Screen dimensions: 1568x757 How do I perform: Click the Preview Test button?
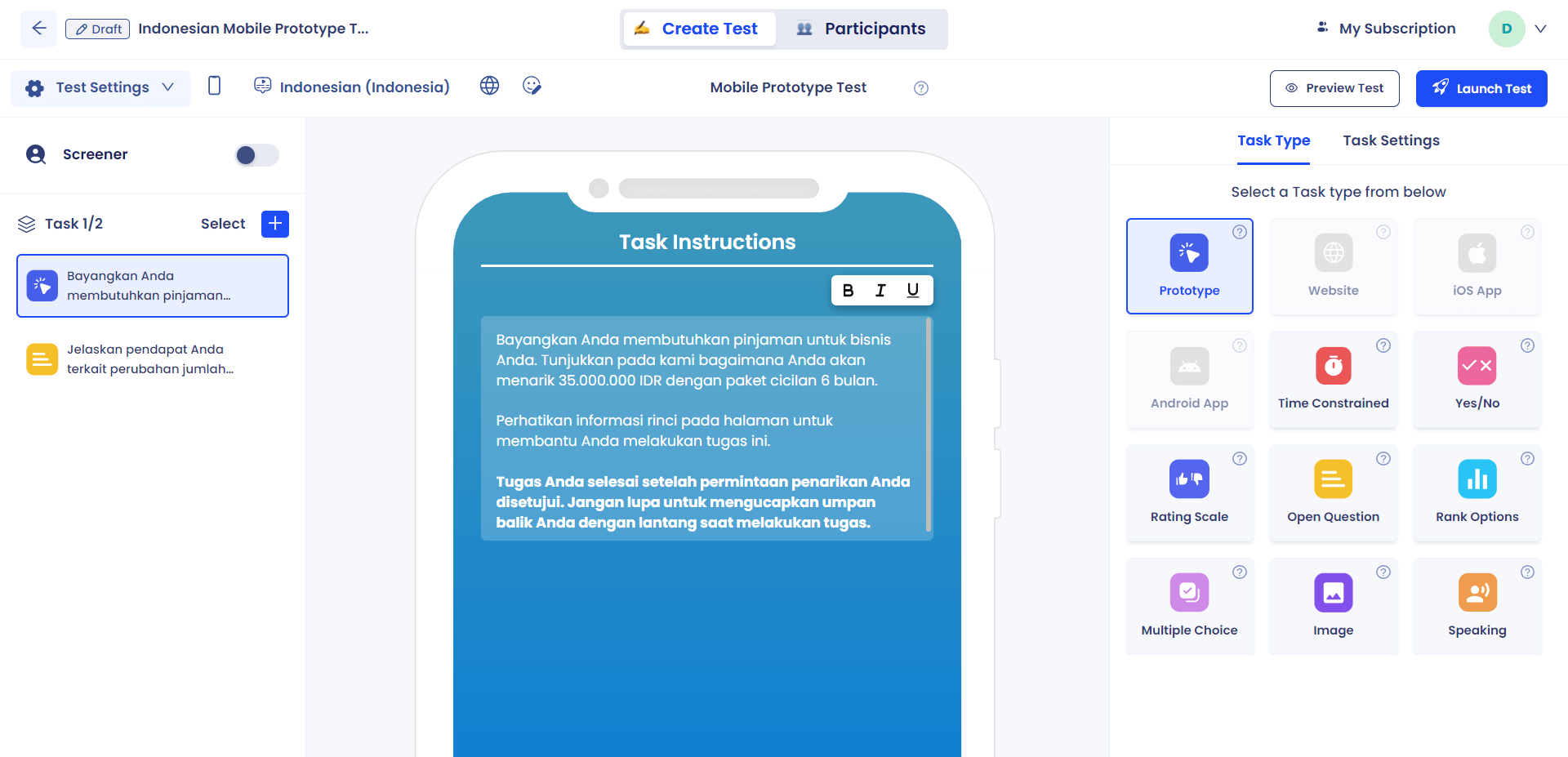[x=1334, y=88]
